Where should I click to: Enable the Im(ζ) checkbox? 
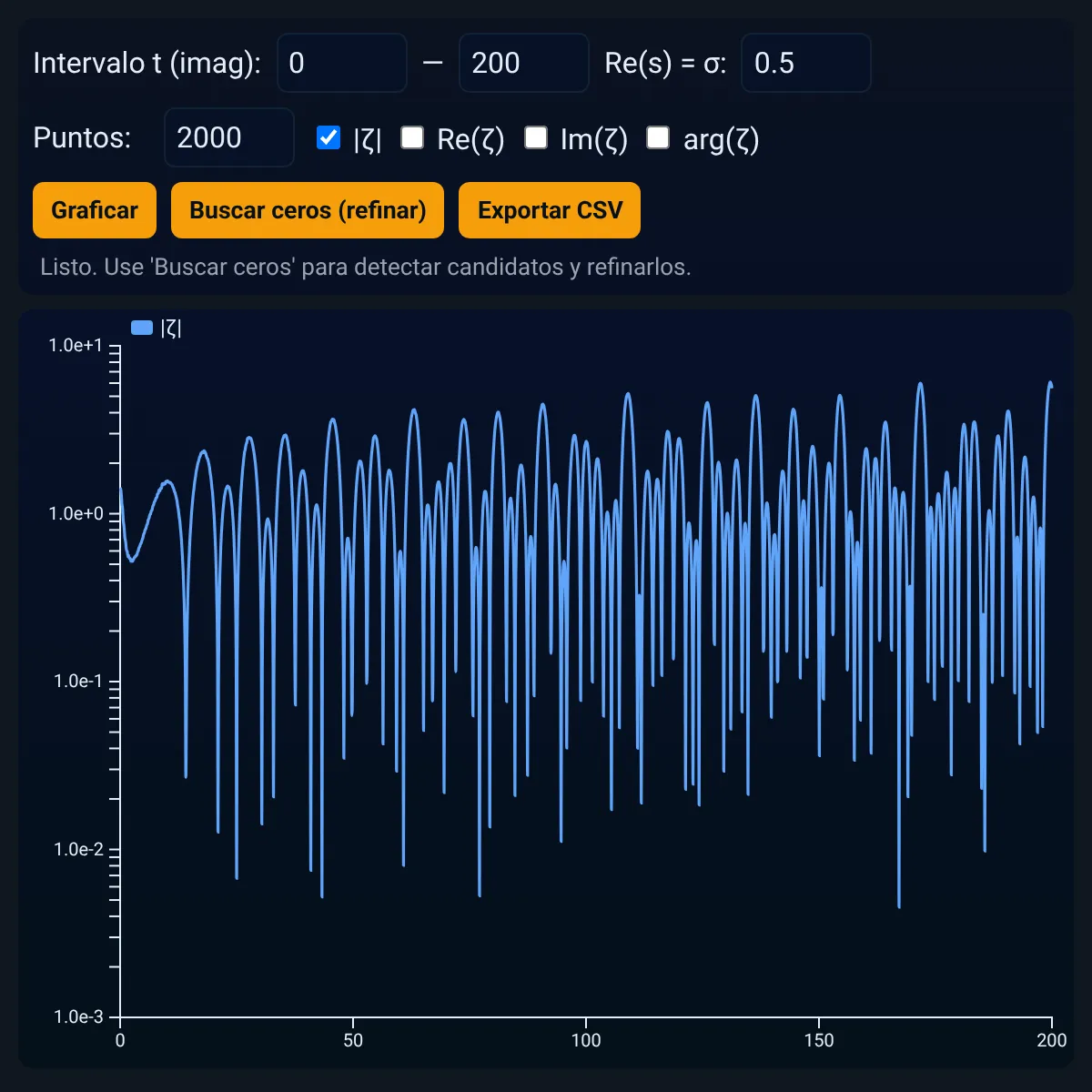(x=536, y=137)
